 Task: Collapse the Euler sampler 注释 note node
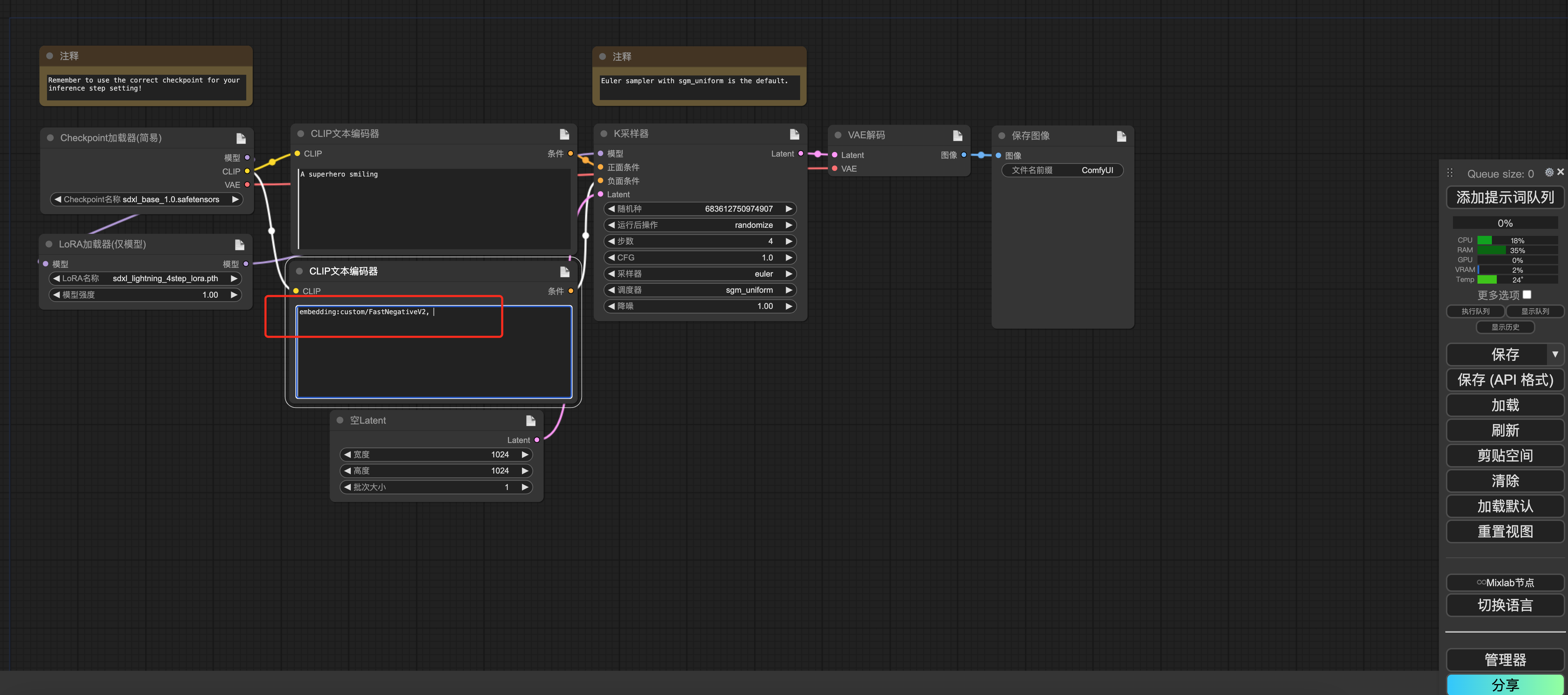pyautogui.click(x=603, y=57)
